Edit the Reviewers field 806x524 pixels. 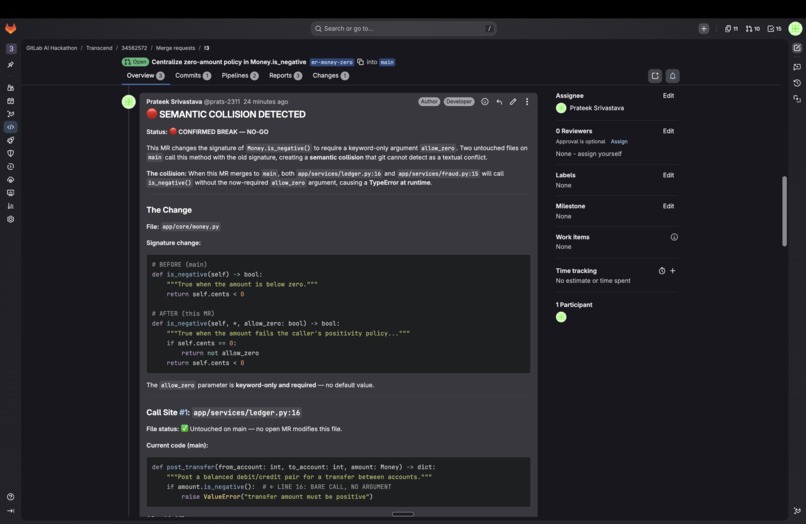click(668, 131)
